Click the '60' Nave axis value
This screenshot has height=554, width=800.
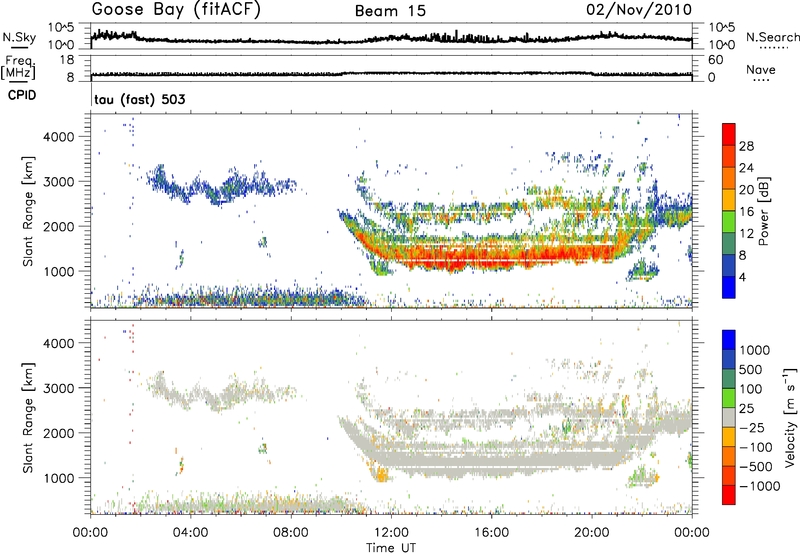[x=716, y=60]
